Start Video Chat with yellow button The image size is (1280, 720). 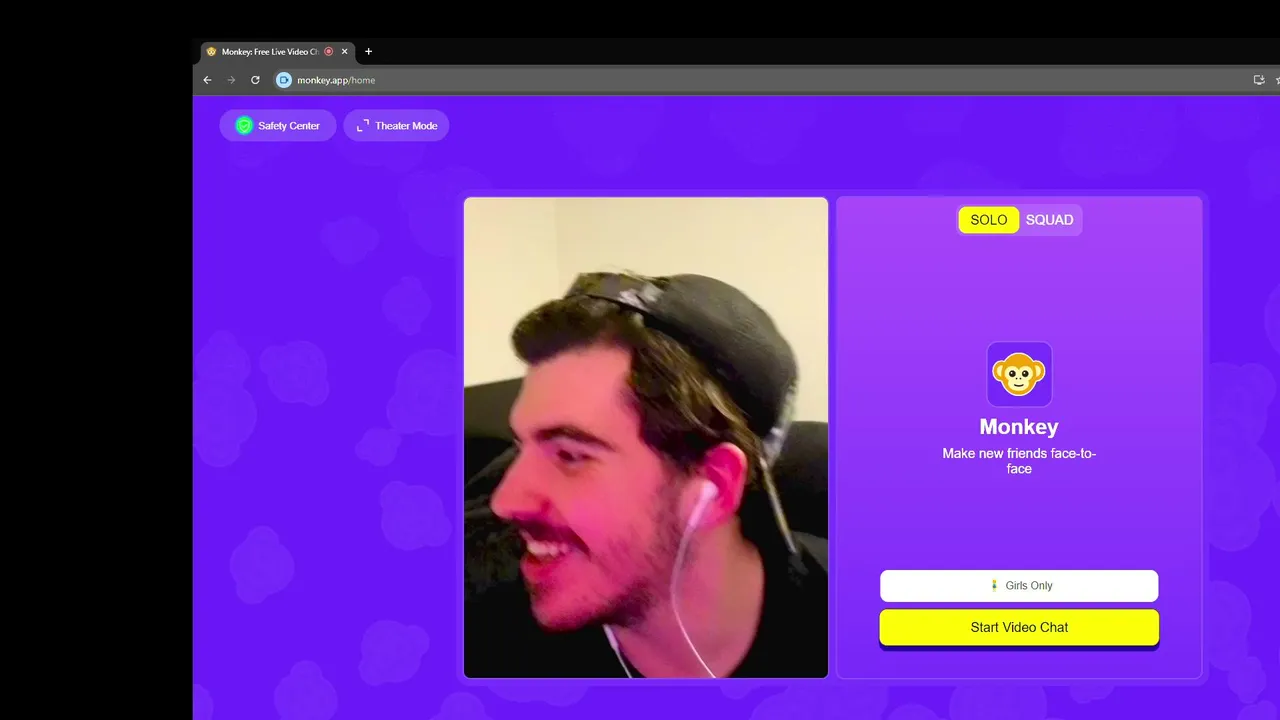point(1019,628)
